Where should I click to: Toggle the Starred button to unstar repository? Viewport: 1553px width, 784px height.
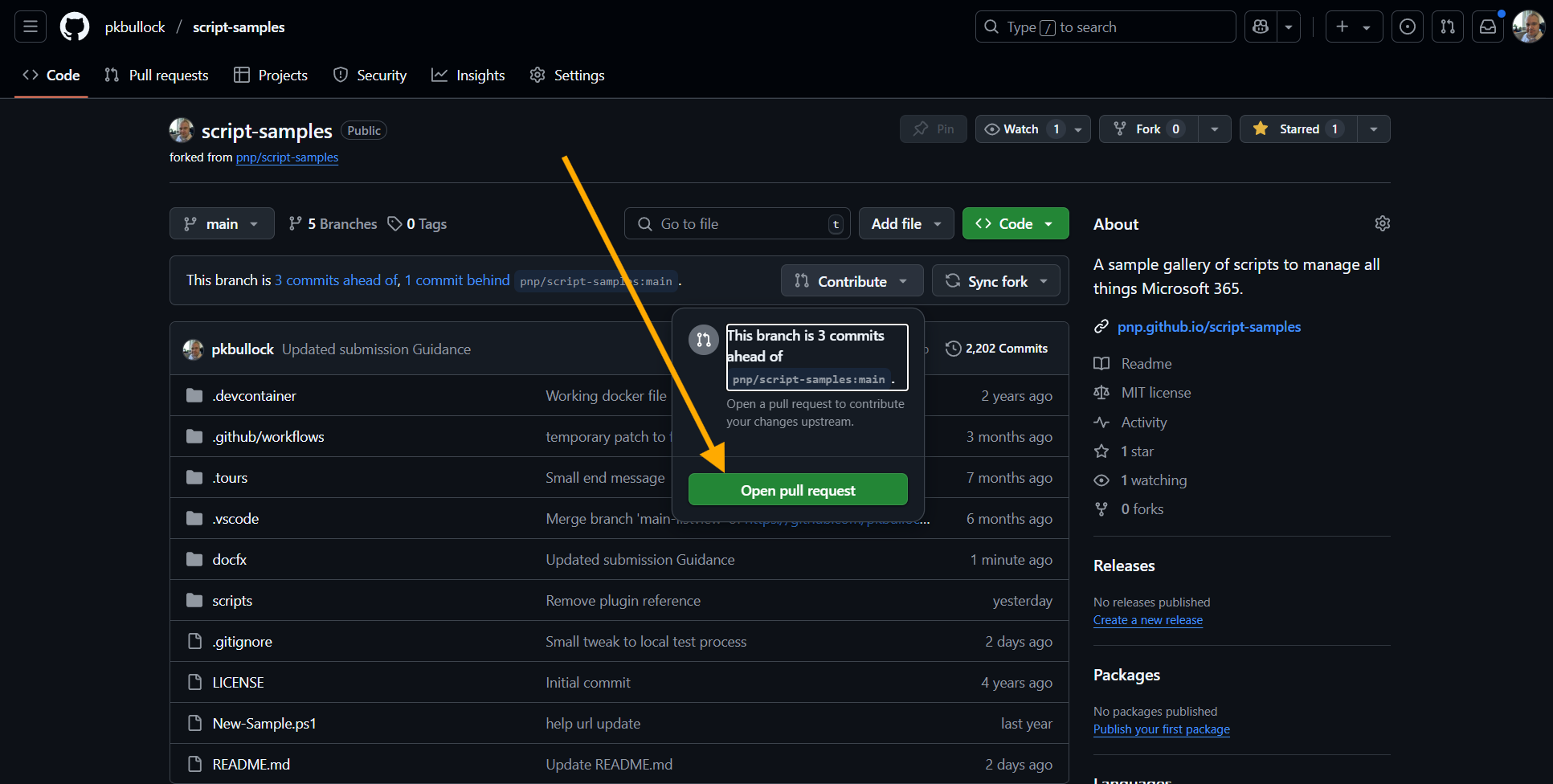pyautogui.click(x=1298, y=129)
